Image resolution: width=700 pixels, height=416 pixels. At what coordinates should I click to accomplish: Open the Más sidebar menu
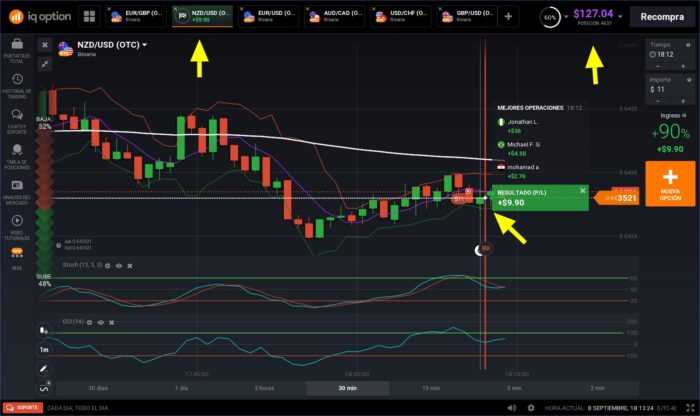coord(17,258)
